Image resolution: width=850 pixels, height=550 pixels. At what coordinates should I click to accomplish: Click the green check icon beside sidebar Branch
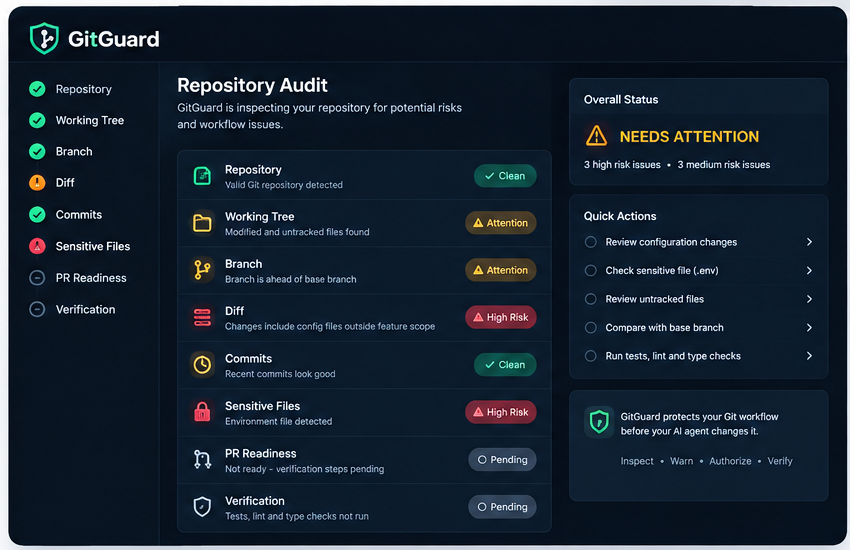(x=37, y=151)
